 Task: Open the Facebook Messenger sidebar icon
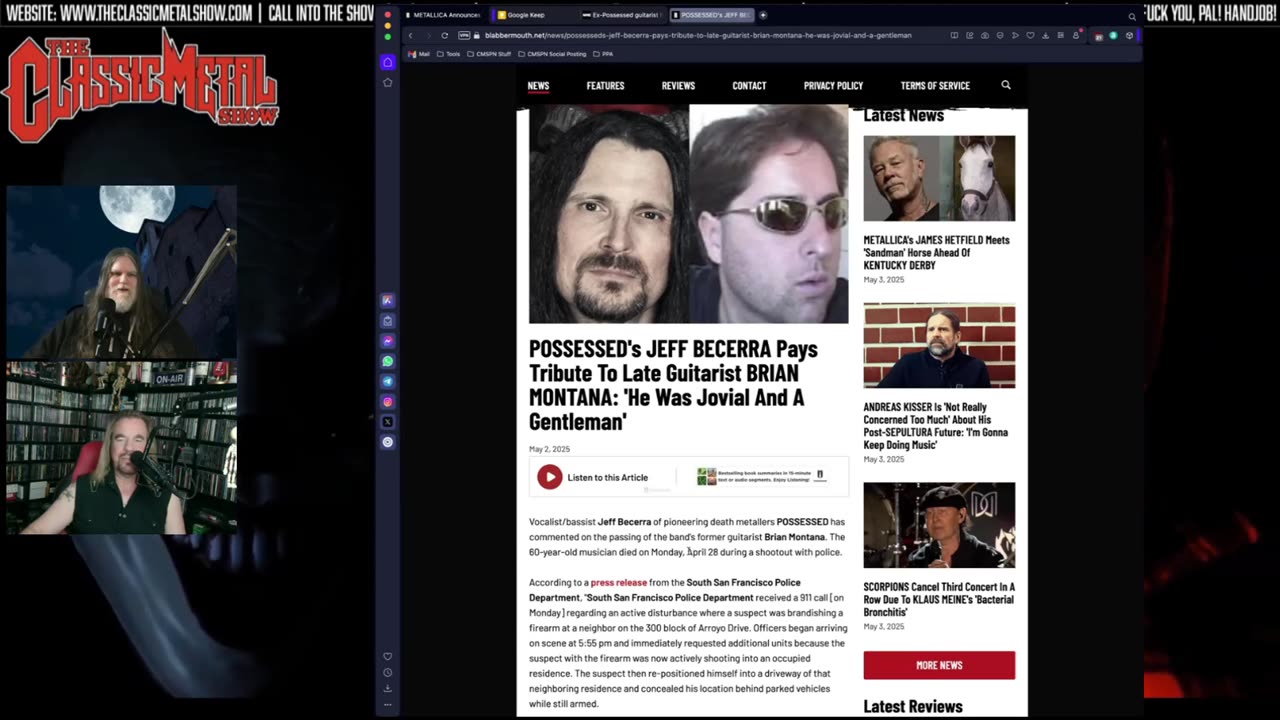388,341
